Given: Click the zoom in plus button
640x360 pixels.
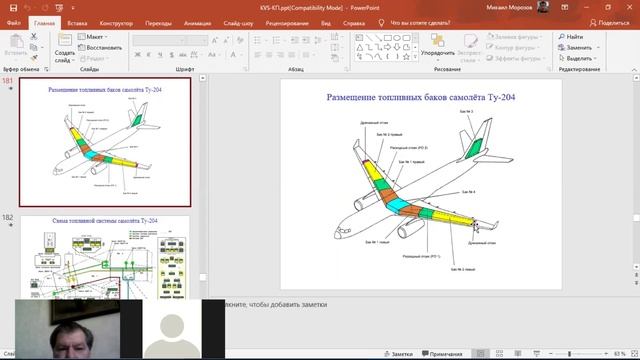Looking at the screenshot, I should pos(606,353).
